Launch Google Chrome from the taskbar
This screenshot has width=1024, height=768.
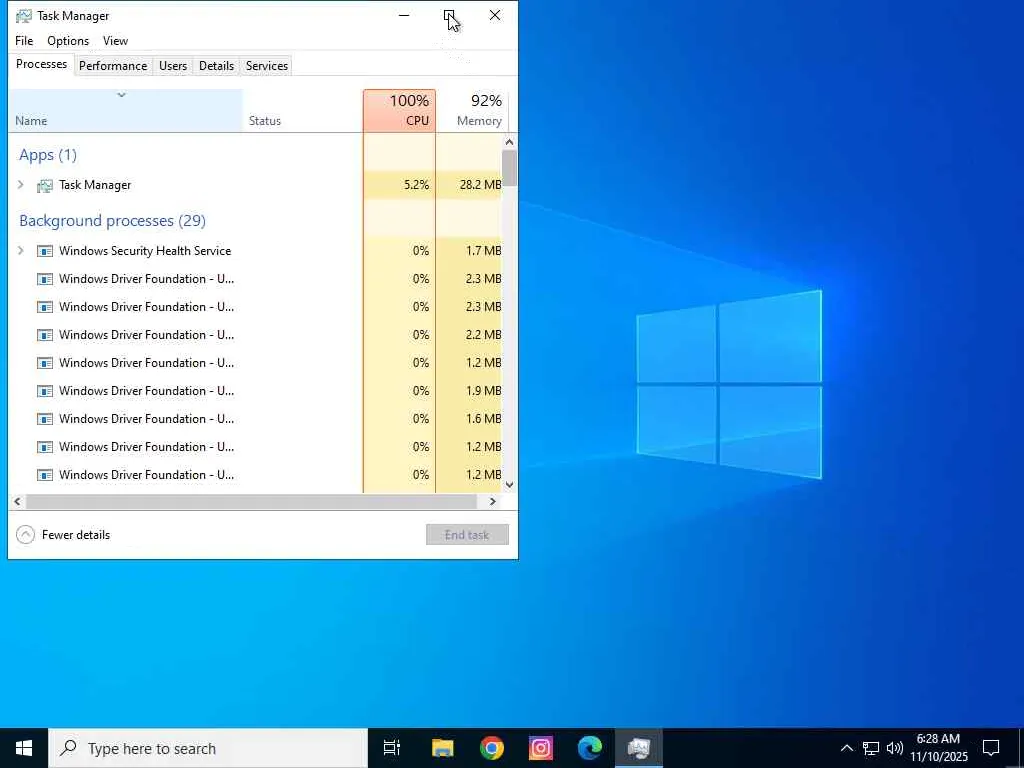[x=492, y=748]
